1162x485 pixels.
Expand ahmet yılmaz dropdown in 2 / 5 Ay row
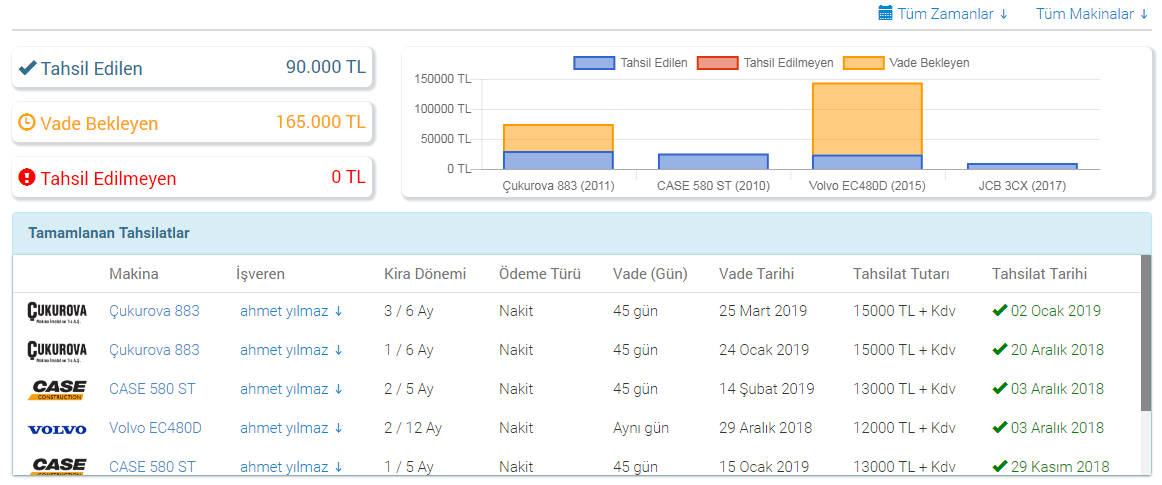(291, 389)
